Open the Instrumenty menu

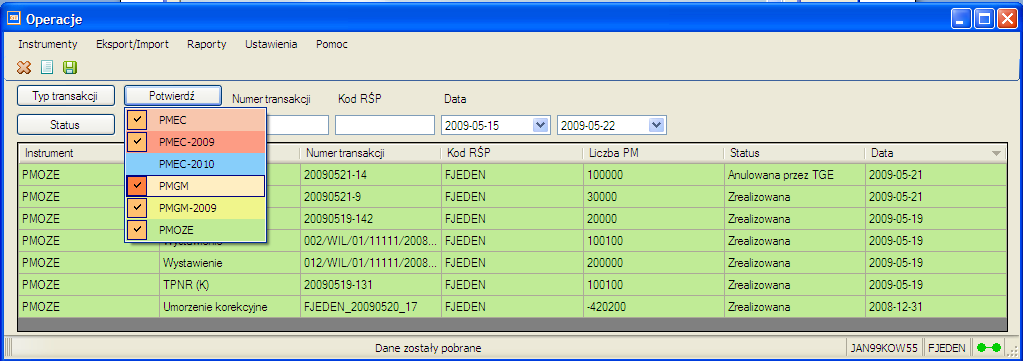(48, 44)
